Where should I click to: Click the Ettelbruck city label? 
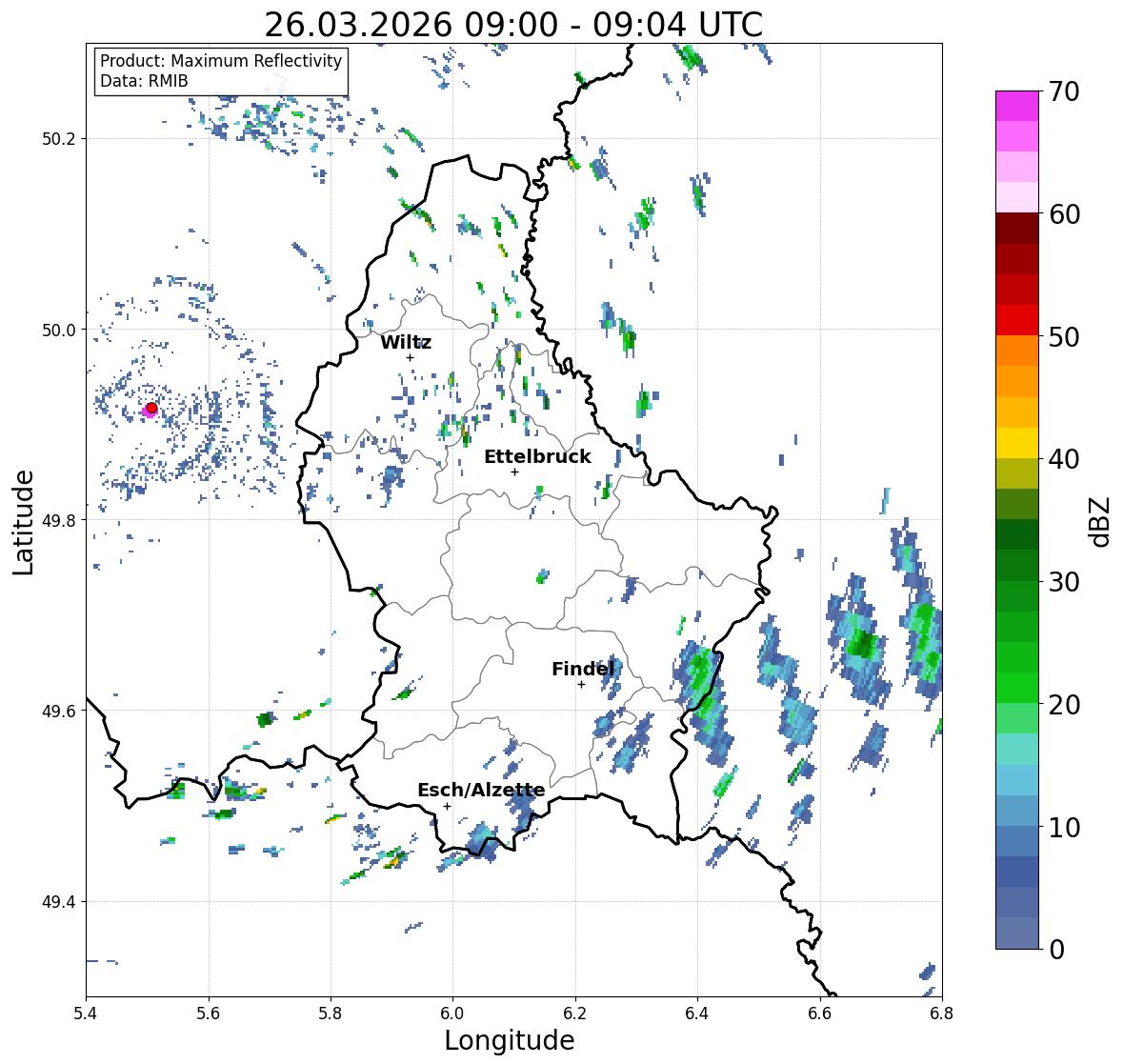(x=537, y=456)
